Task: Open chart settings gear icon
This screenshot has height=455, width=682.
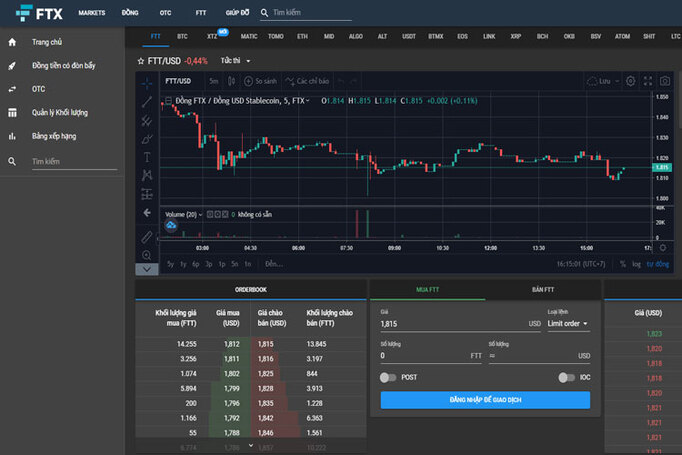Action: (x=630, y=81)
